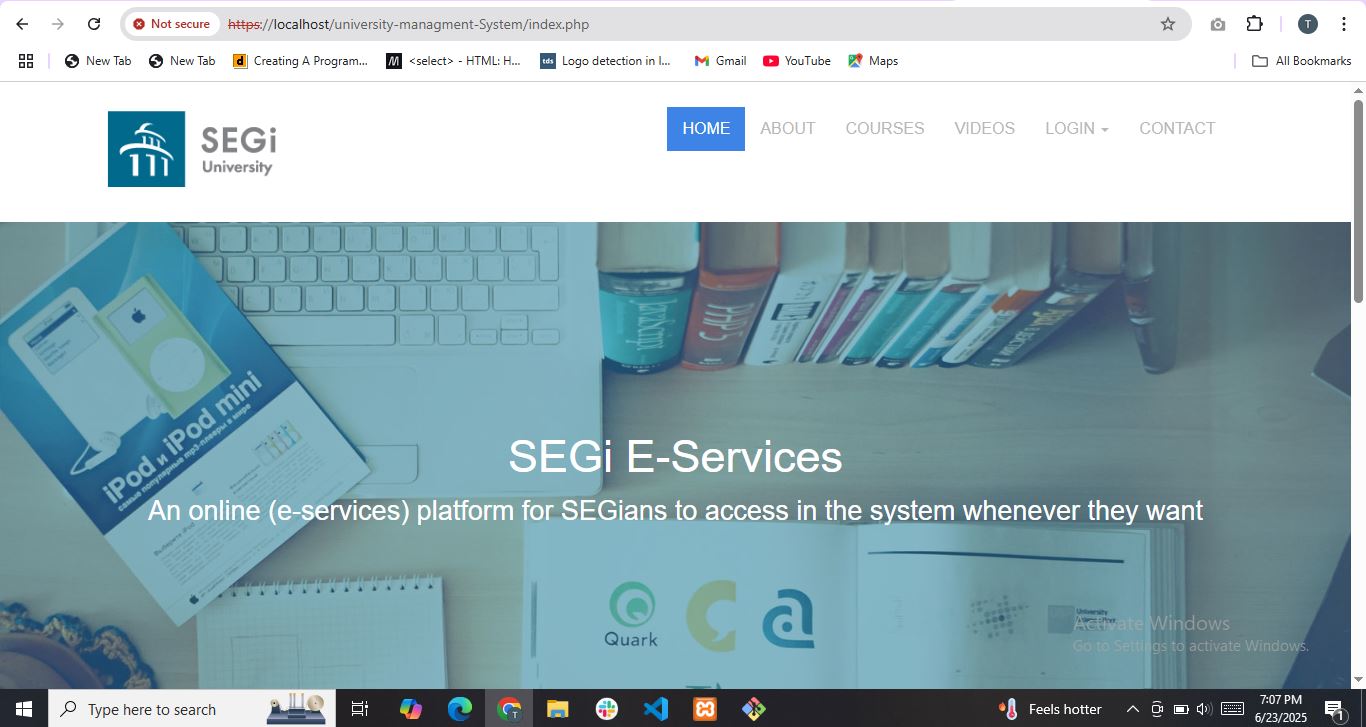
Task: Open the Extensions puzzle icon
Action: (x=1255, y=24)
